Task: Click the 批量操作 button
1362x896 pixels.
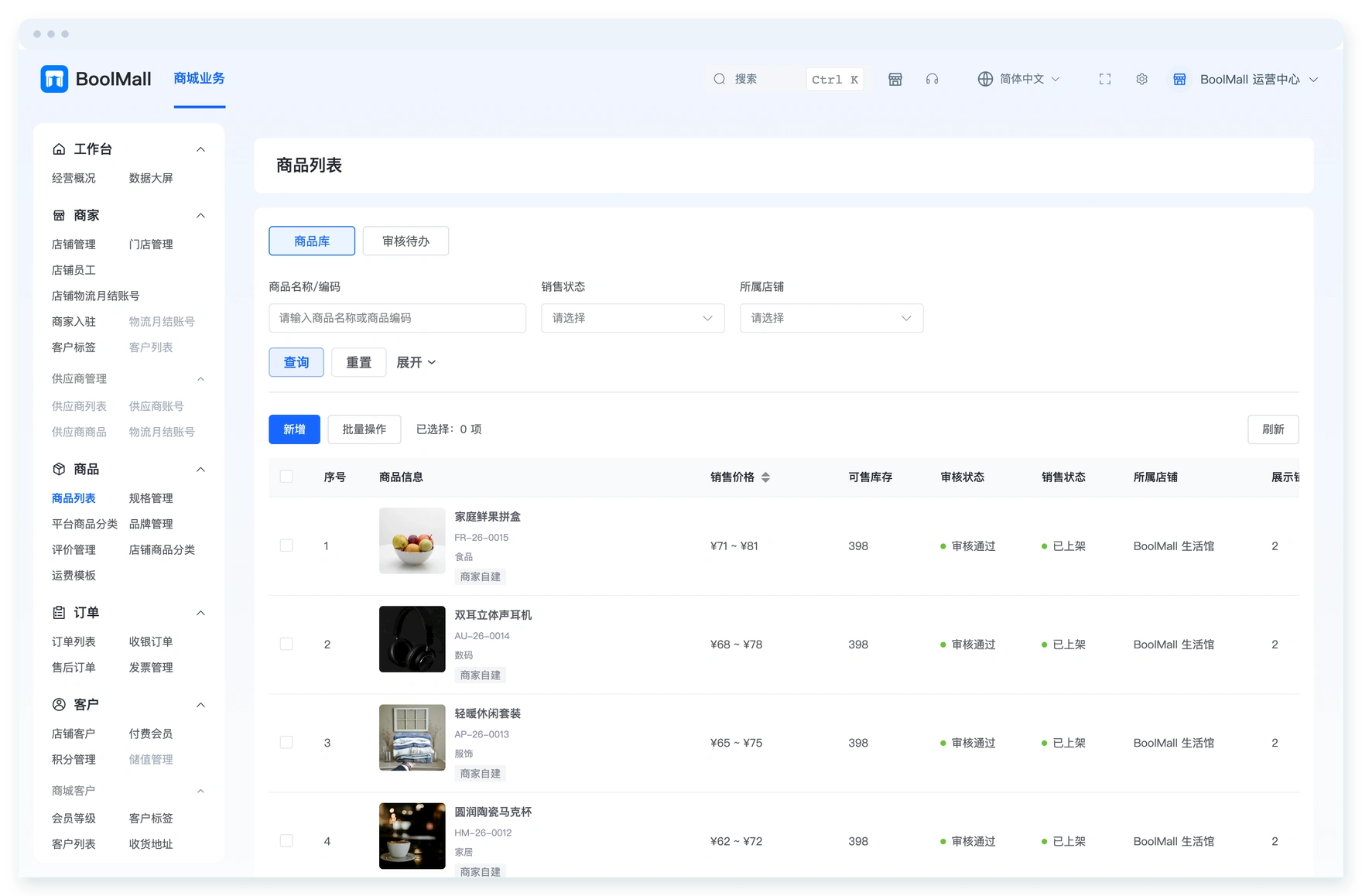Action: 364,429
